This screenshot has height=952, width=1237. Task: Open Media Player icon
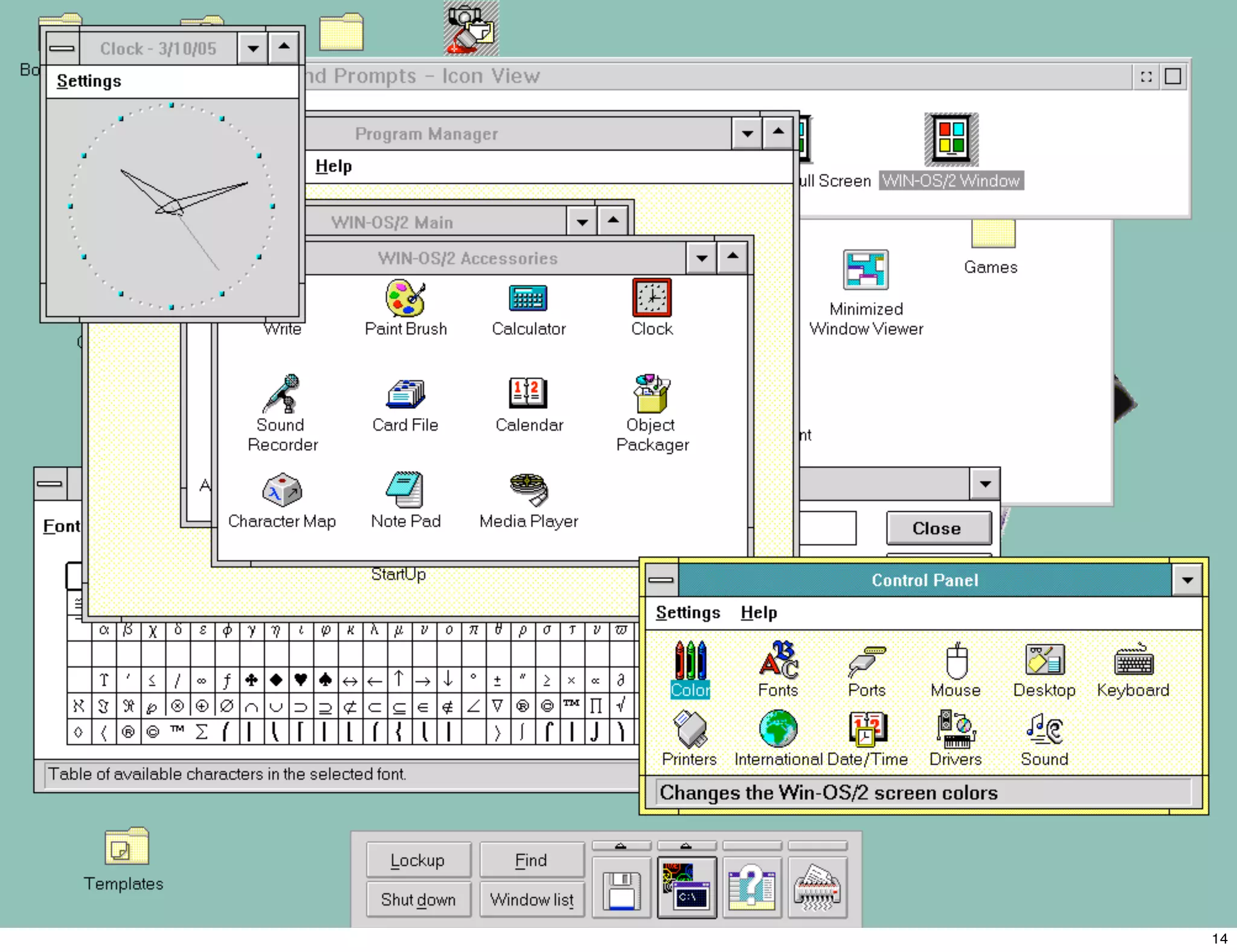528,489
